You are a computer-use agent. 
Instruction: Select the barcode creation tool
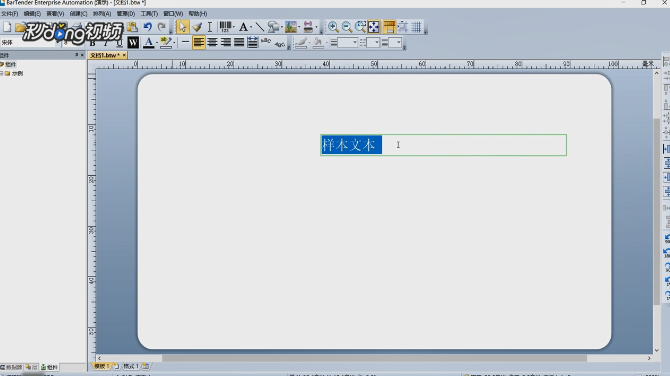click(225, 27)
